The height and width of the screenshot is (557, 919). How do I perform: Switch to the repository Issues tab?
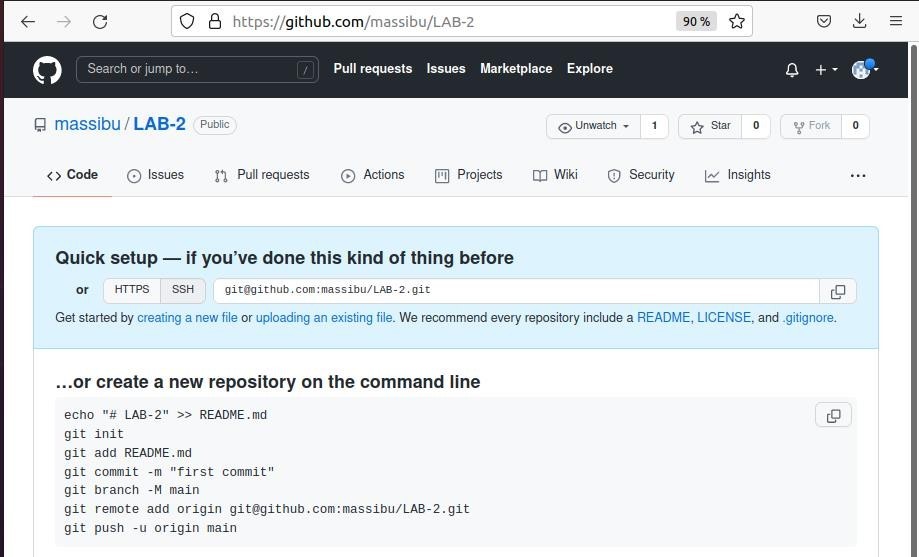click(155, 175)
